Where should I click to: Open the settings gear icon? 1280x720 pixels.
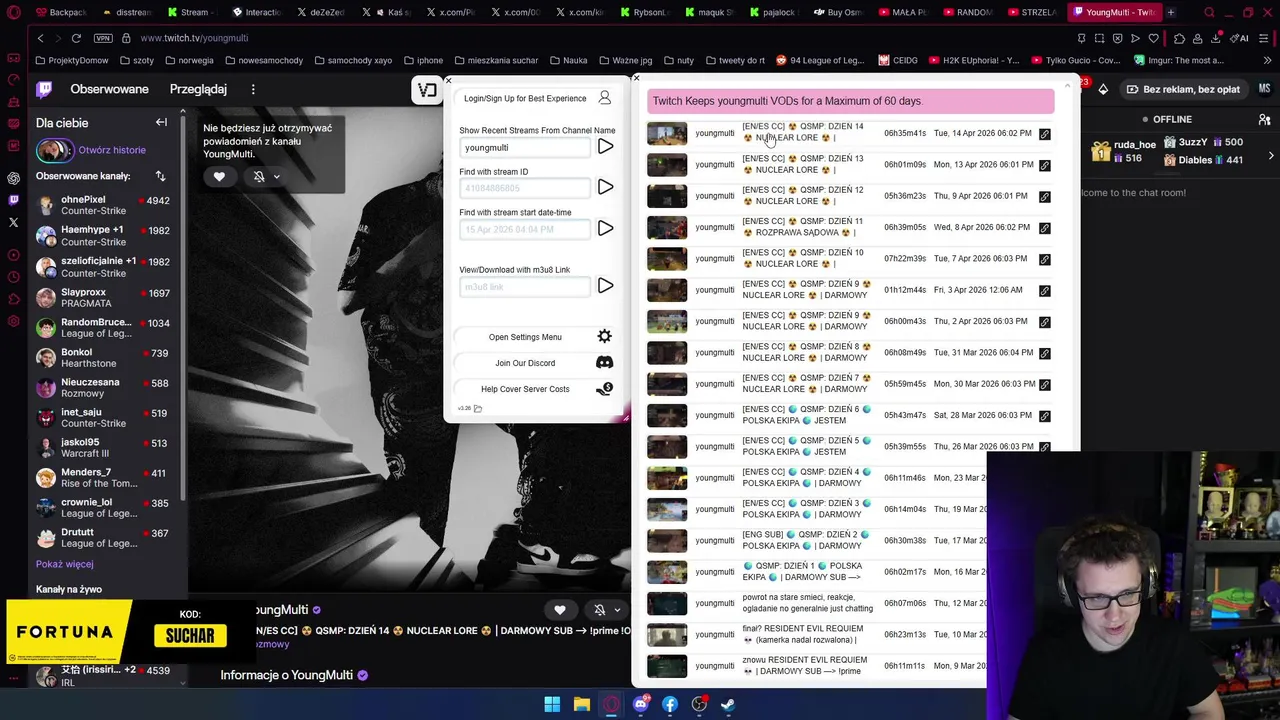click(604, 337)
